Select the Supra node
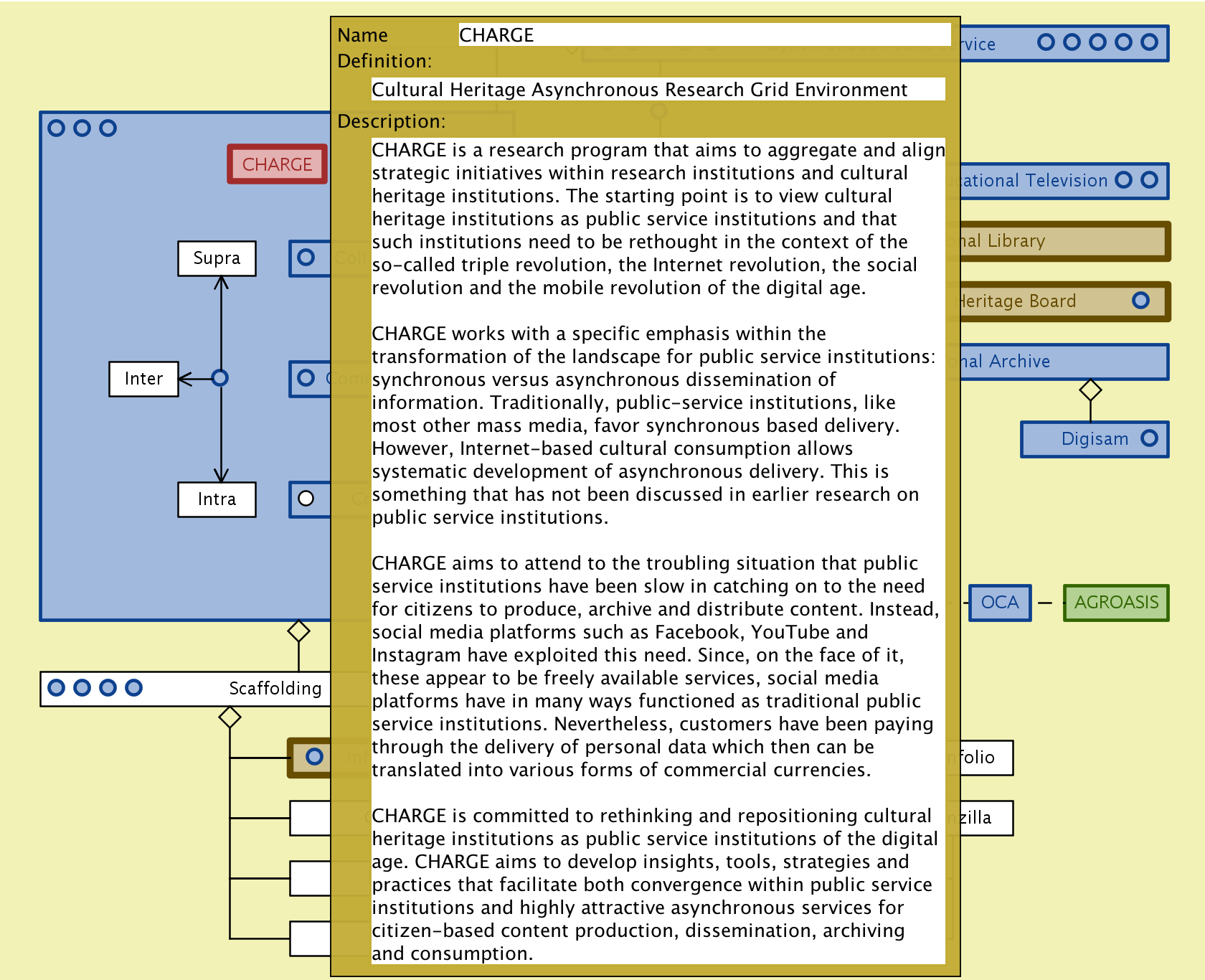This screenshot has width=1205, height=980. click(217, 258)
